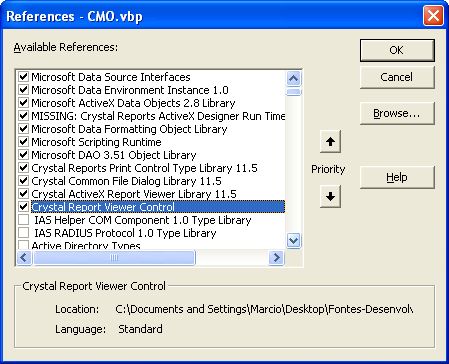Select 'Microsoft Data Source Interfaces' row text
Screen dimensions: 449x364
[111, 77]
